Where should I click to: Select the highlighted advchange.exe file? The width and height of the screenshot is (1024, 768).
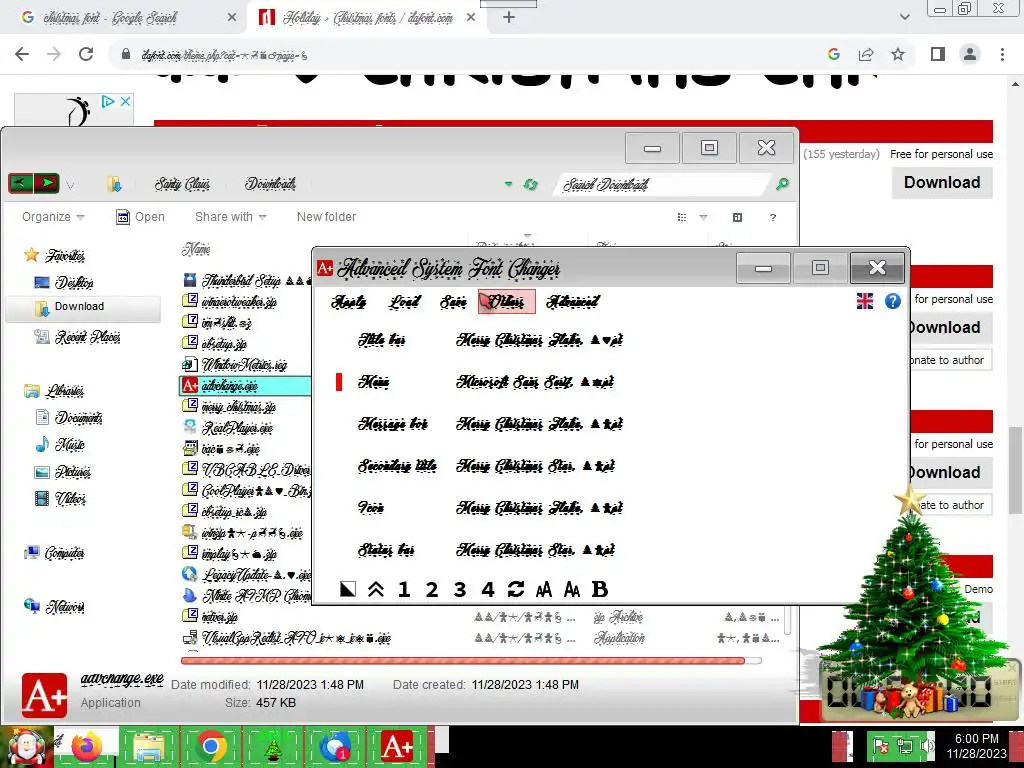point(245,386)
